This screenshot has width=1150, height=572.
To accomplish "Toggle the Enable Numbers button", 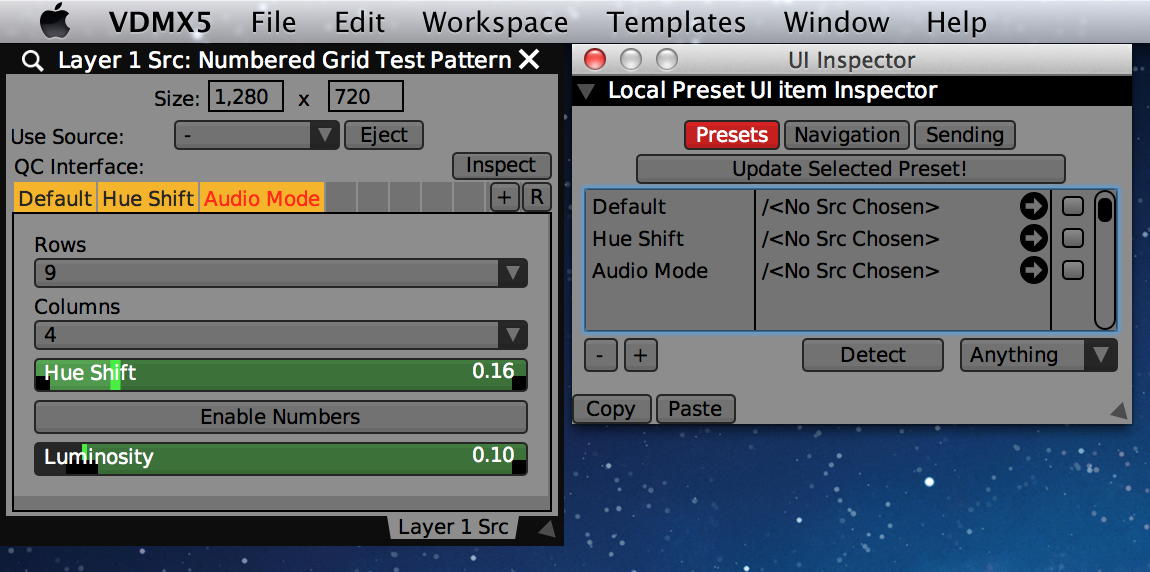I will [x=281, y=417].
